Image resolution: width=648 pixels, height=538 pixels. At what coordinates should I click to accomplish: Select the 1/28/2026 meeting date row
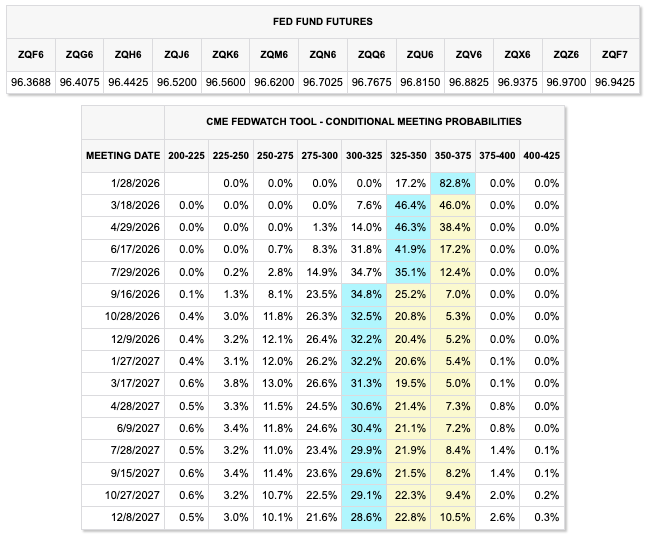(x=323, y=183)
